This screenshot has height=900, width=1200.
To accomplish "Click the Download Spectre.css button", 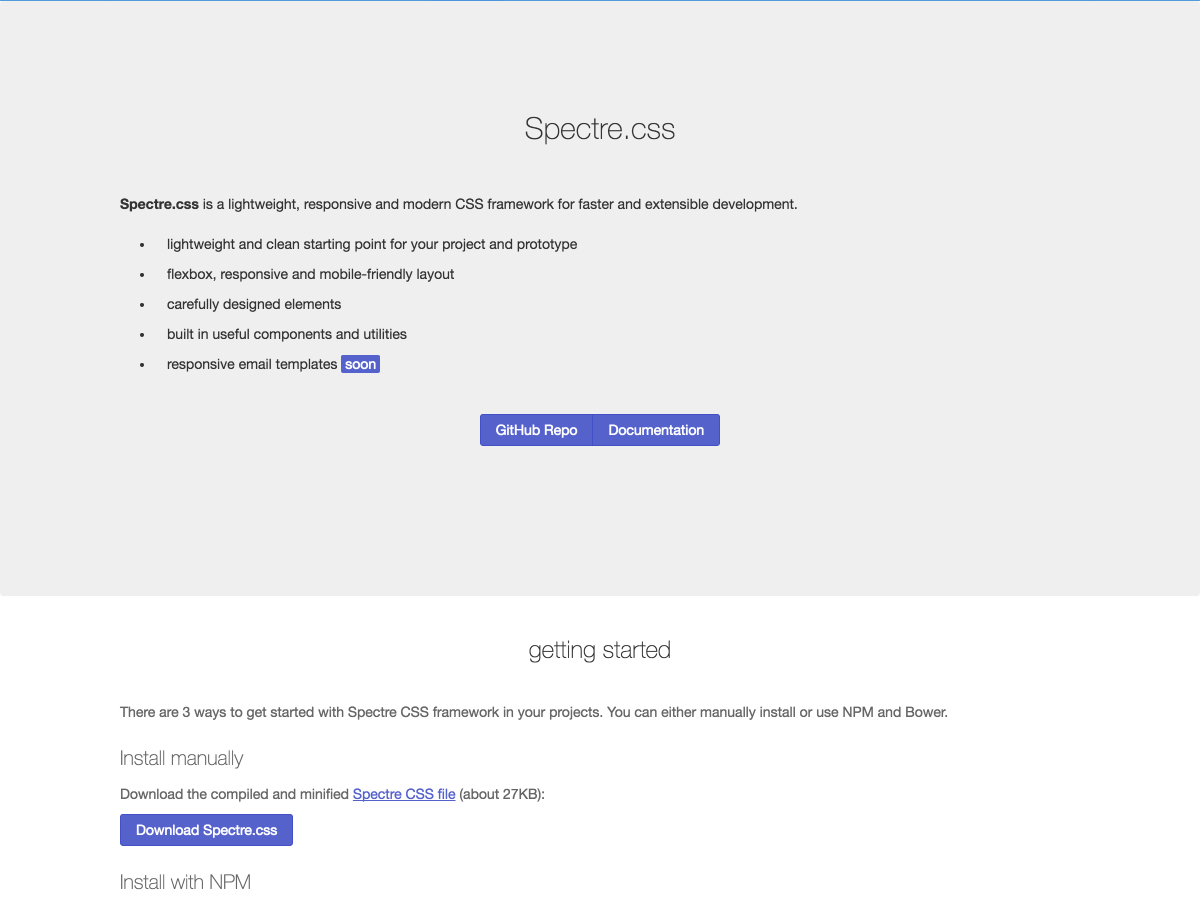I will click(206, 830).
